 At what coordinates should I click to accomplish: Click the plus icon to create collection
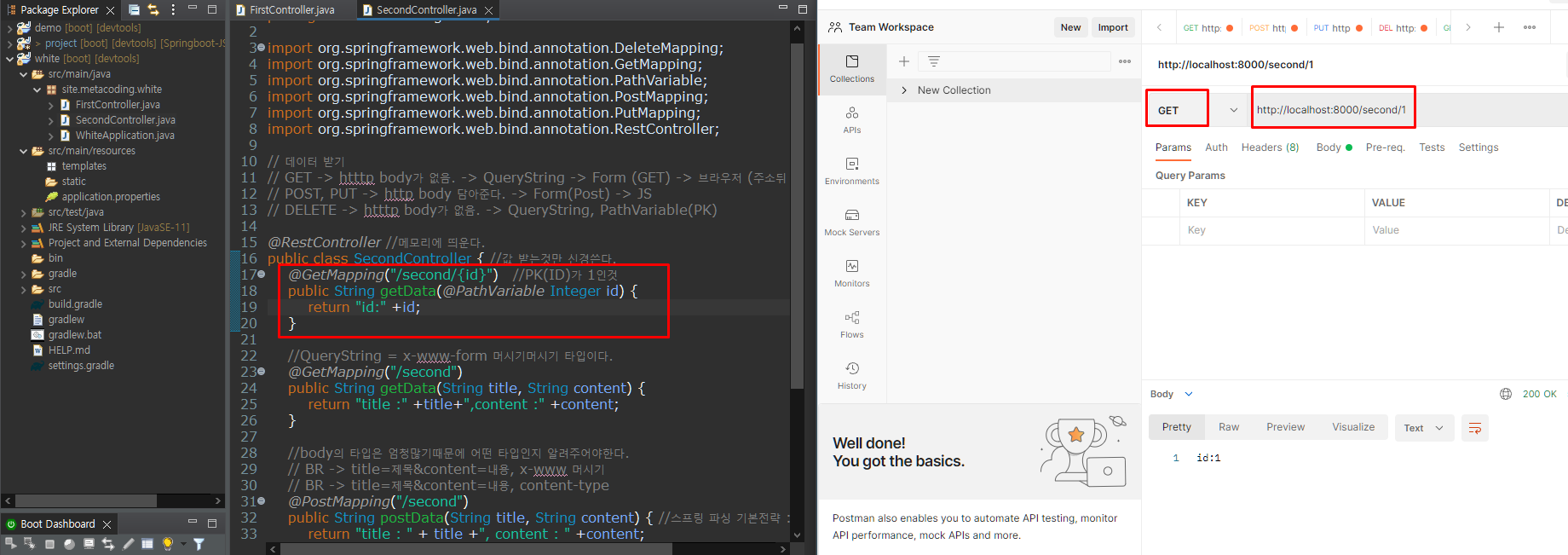[904, 61]
